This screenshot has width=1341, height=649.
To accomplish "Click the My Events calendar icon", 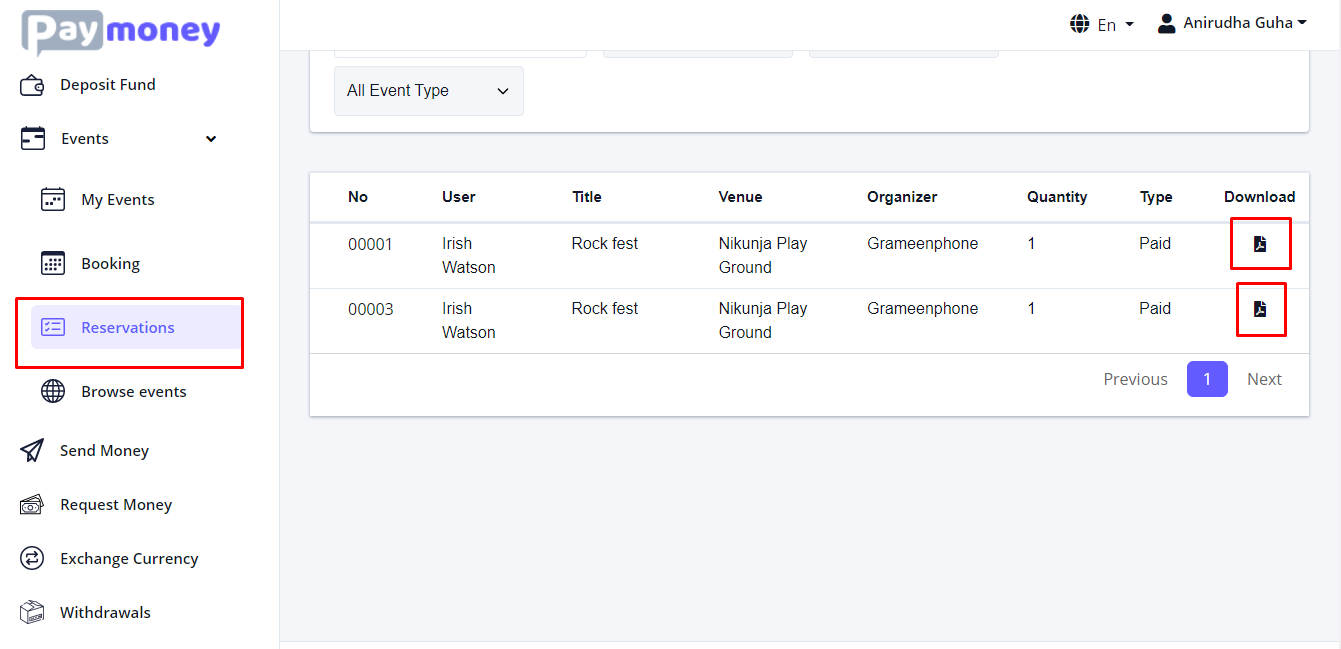I will [53, 200].
